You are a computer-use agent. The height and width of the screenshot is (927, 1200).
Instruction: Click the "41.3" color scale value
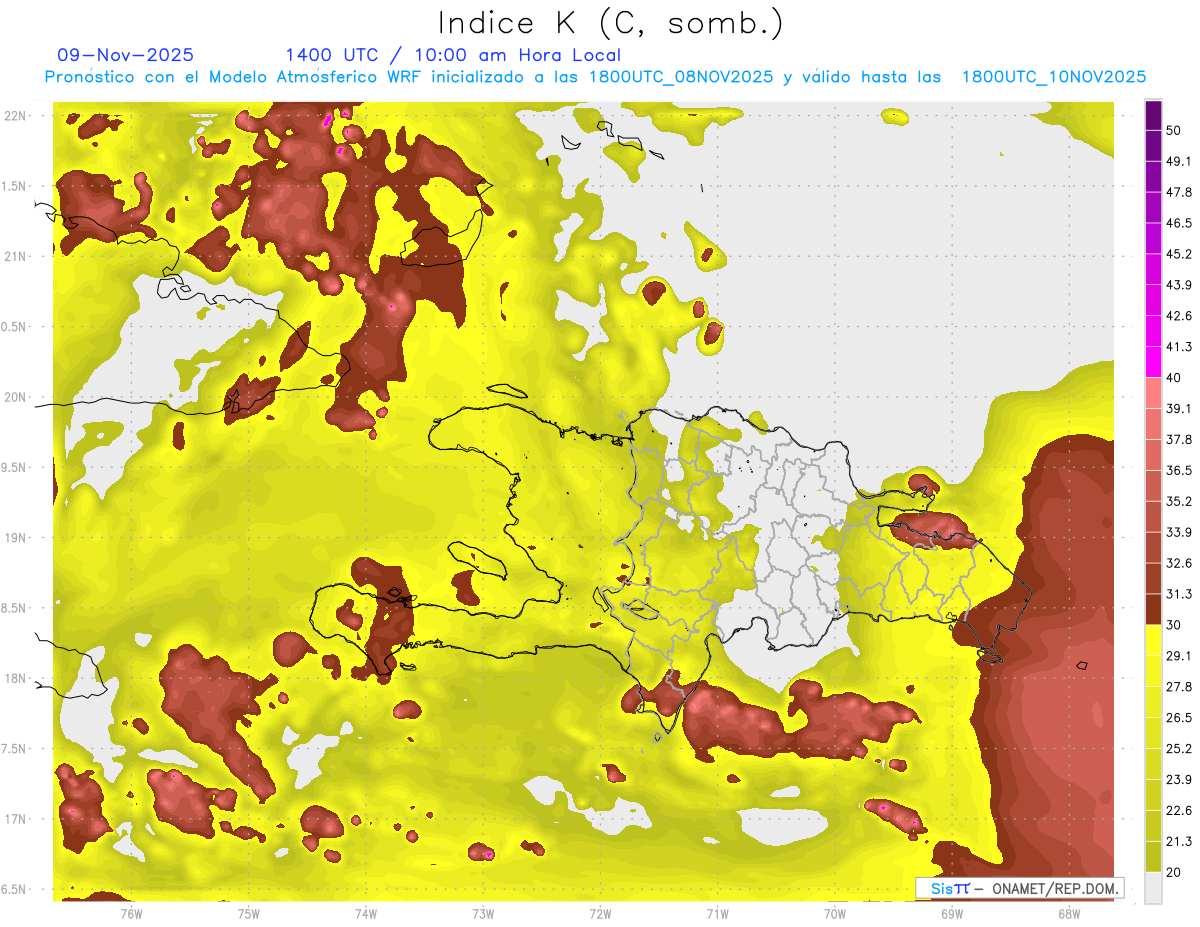coord(1179,347)
